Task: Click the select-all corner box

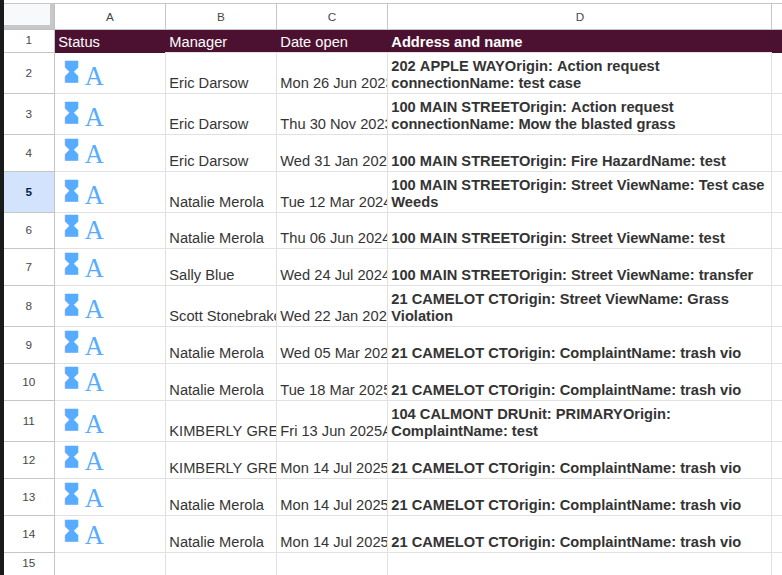Action: [28, 16]
